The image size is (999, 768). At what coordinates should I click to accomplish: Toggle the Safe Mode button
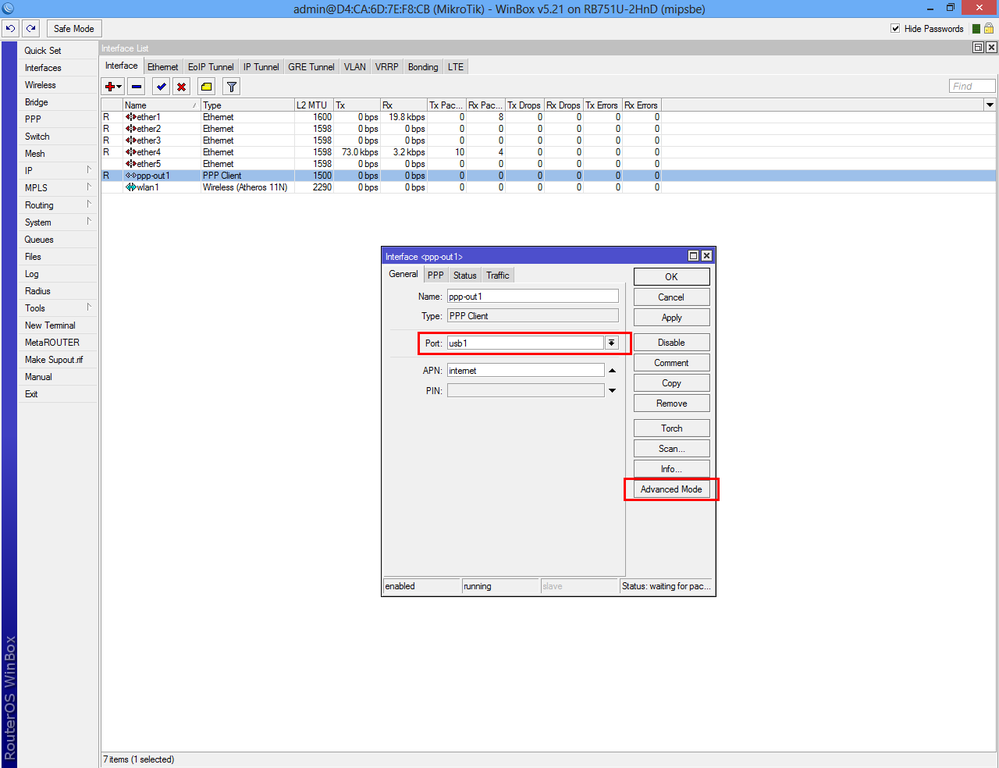[x=74, y=29]
